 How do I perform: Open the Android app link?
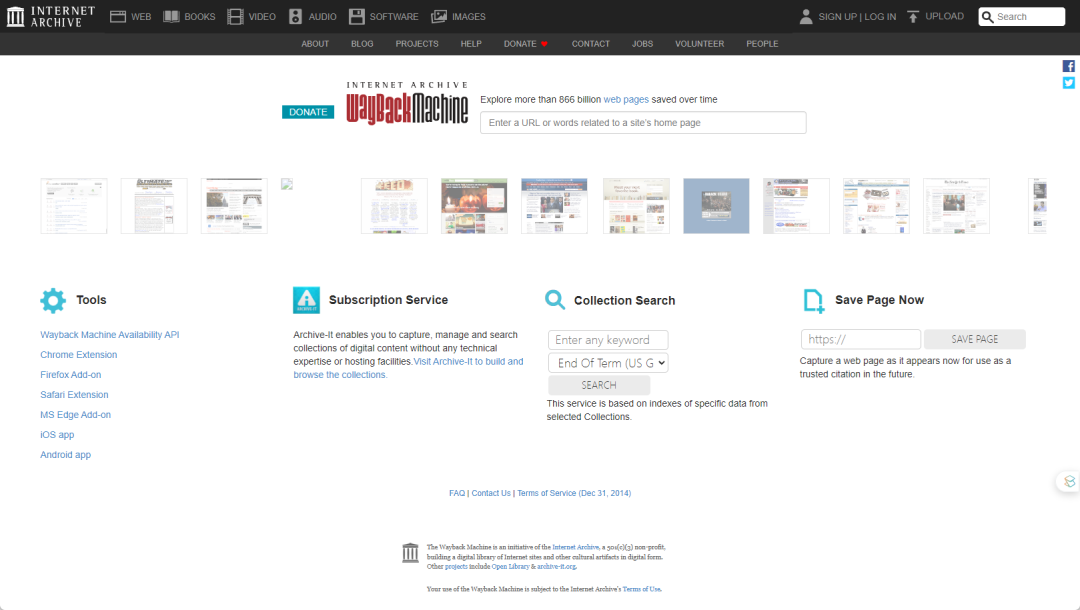click(65, 454)
